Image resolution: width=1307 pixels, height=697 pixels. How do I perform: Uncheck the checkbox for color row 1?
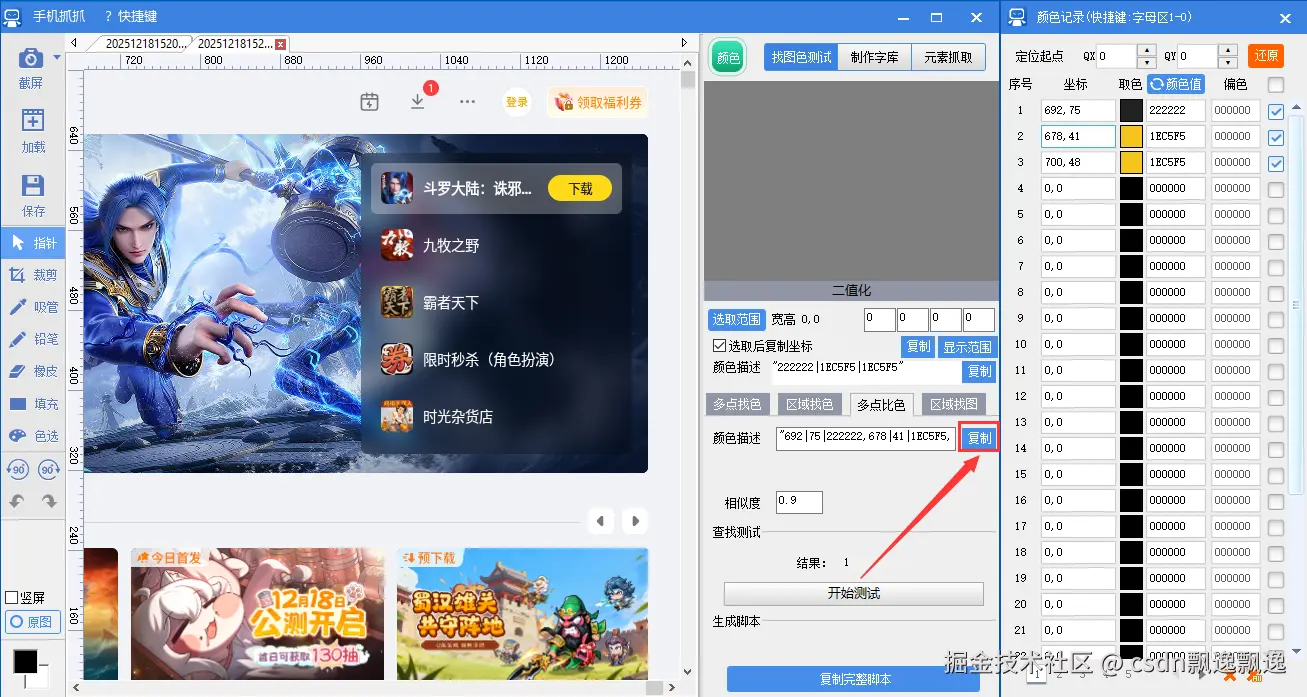1276,111
